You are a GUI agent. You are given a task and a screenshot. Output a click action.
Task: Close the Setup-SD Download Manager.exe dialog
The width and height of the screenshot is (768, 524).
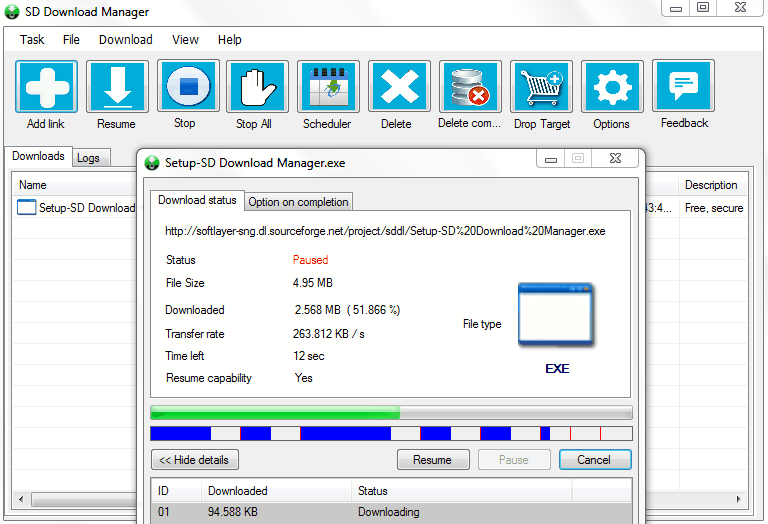click(615, 159)
